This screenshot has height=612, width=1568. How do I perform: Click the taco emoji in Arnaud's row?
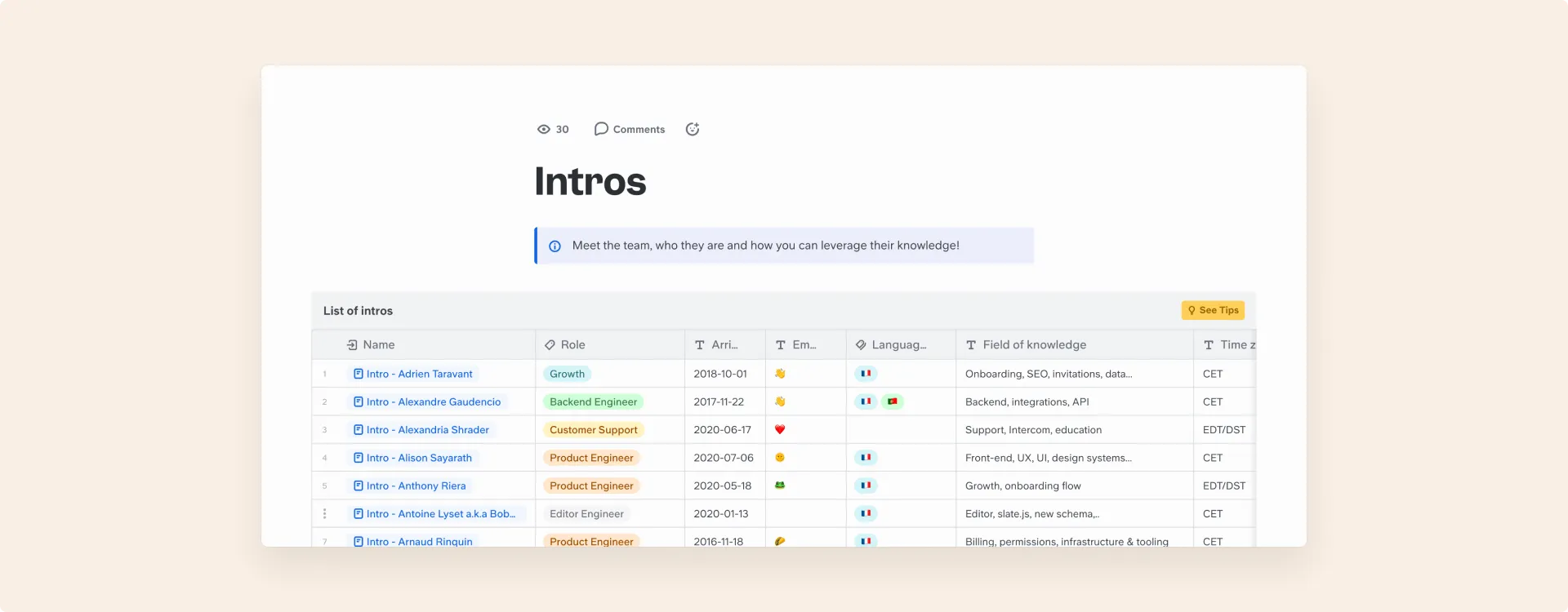coord(780,541)
